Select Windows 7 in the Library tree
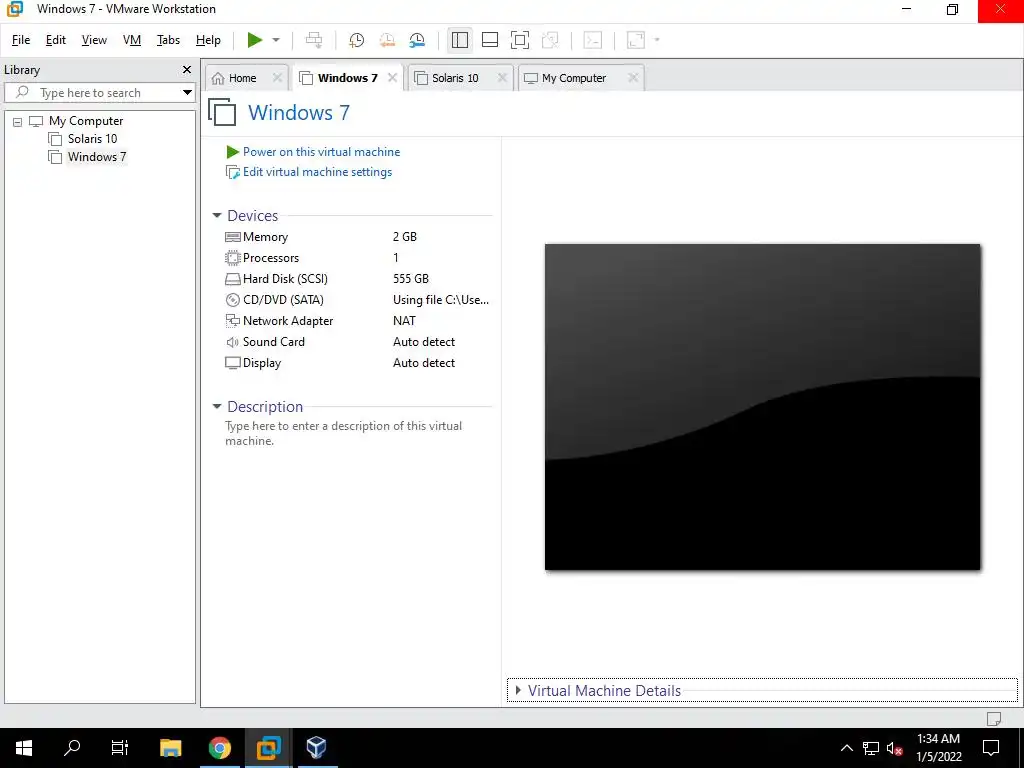Viewport: 1024px width, 768px height. (97, 157)
